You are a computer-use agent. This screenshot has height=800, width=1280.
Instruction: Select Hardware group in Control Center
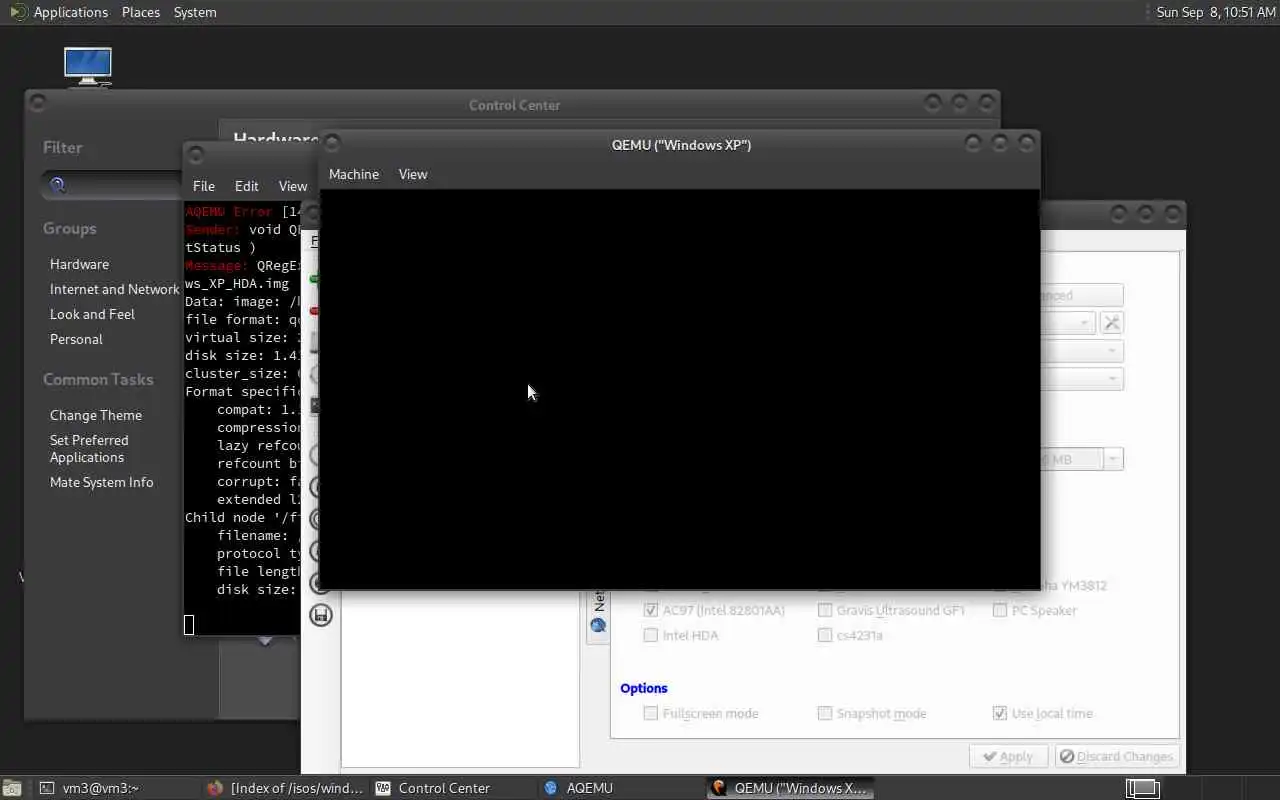tap(80, 264)
